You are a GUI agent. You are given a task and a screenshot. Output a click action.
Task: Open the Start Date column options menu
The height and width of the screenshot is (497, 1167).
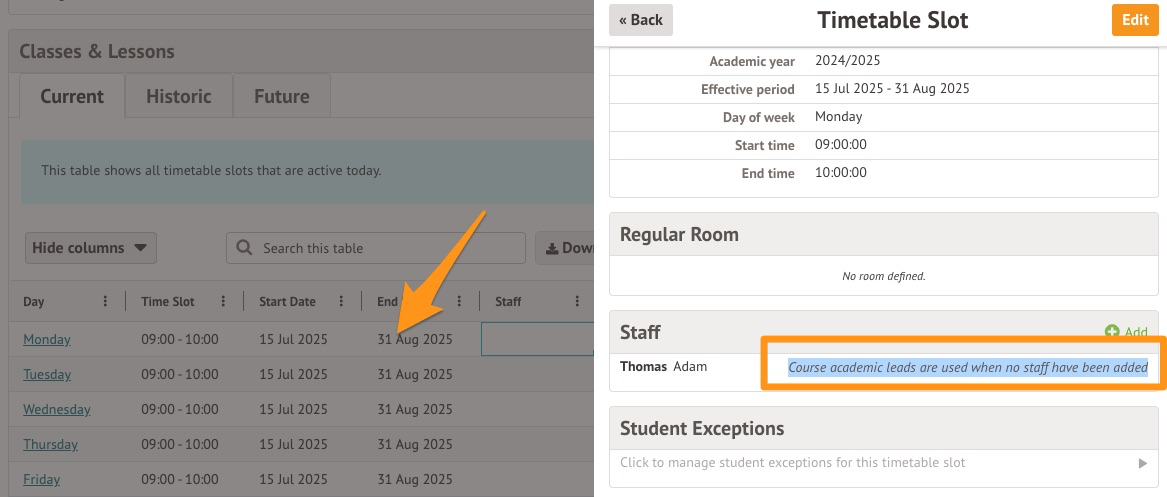342,302
